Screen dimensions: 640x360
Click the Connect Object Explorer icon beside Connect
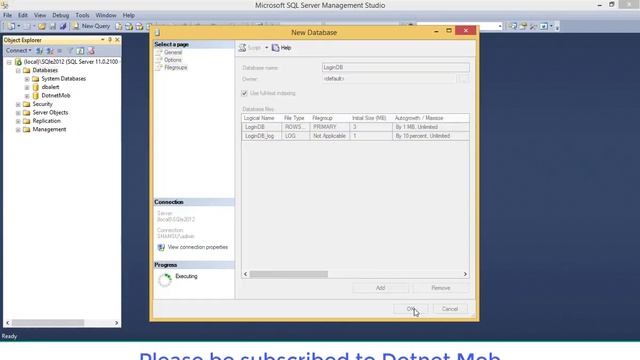click(40, 51)
